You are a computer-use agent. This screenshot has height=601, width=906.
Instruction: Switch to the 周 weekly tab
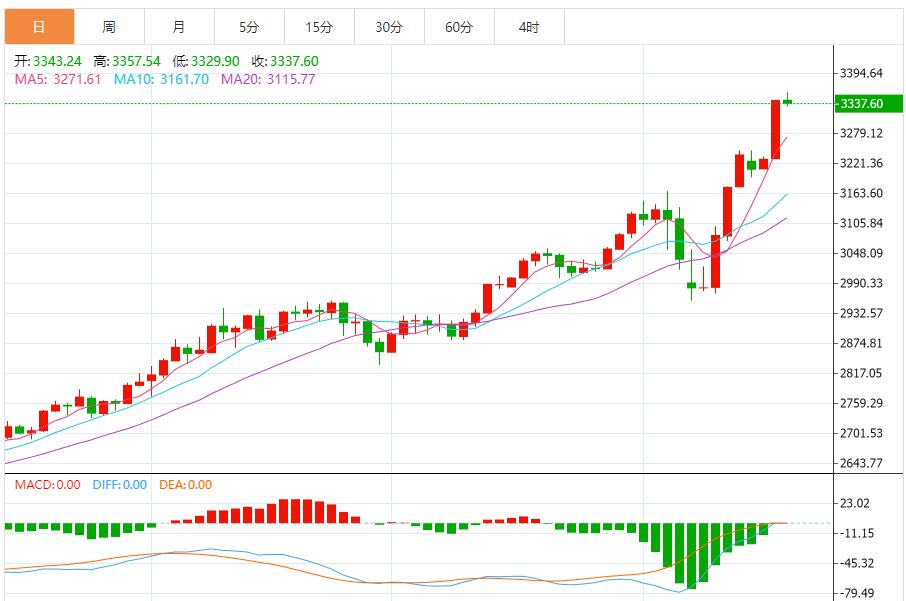[109, 27]
